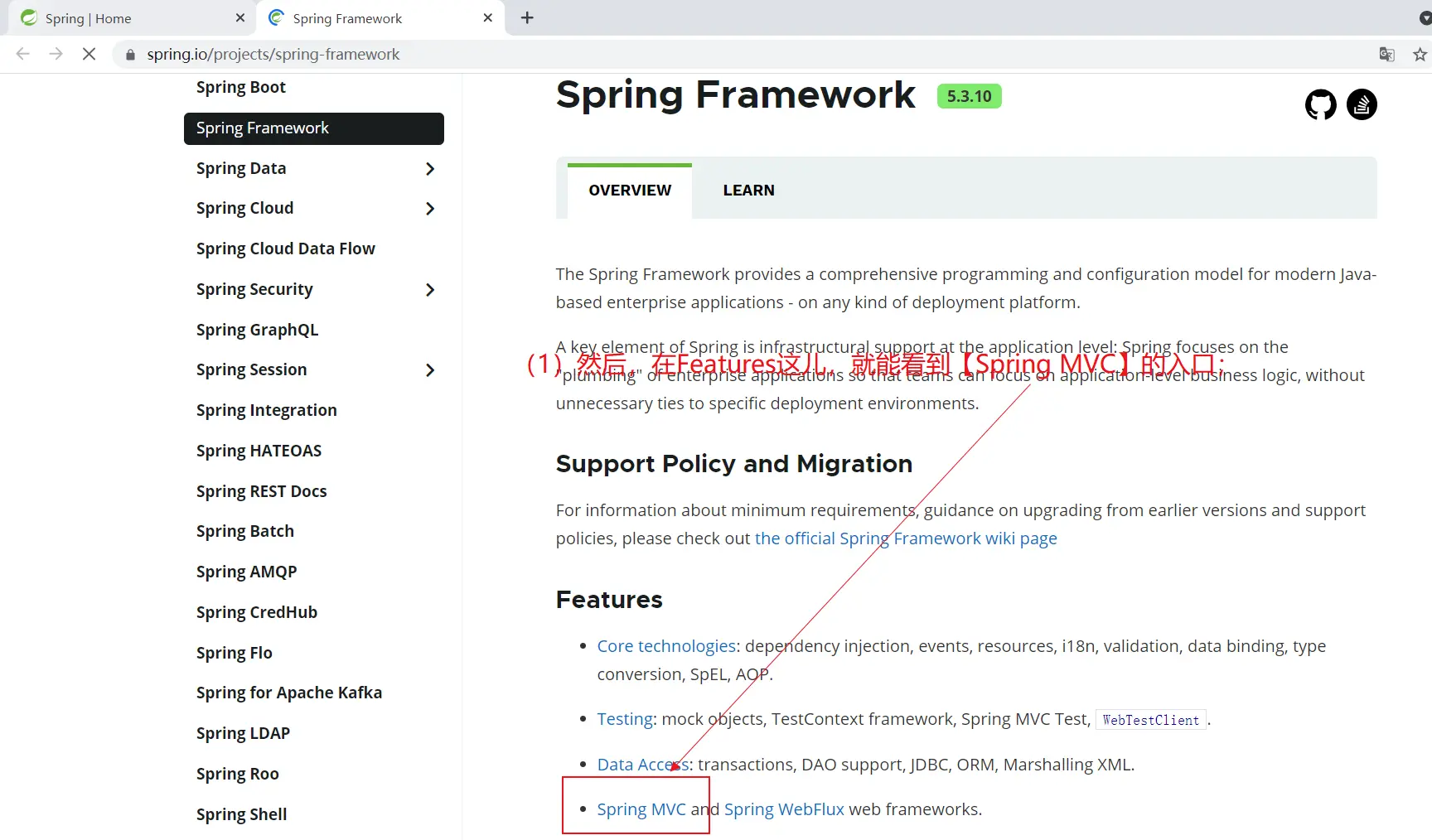Open Spring HATEOAS project page

pyautogui.click(x=259, y=451)
